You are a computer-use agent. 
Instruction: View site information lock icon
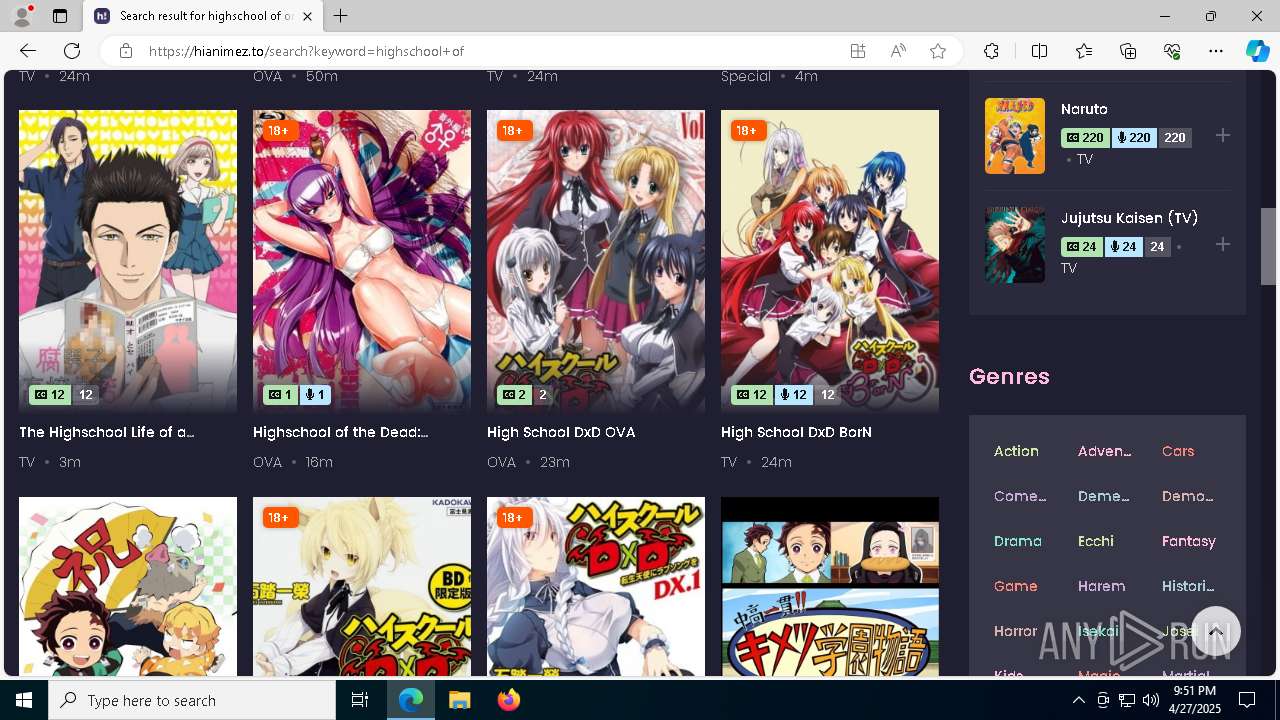125,51
